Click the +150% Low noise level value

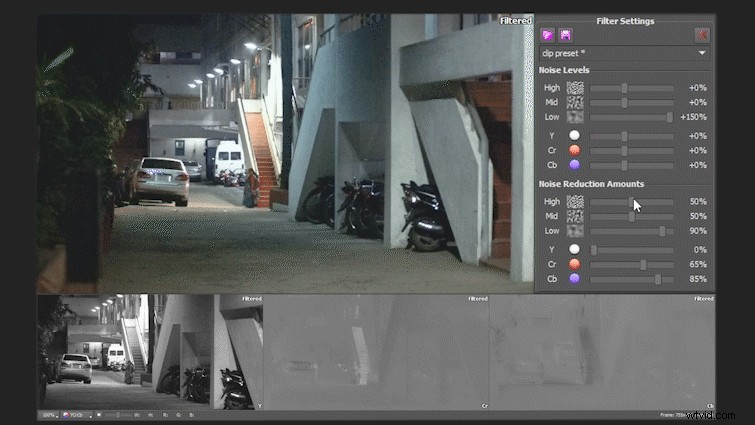click(693, 117)
